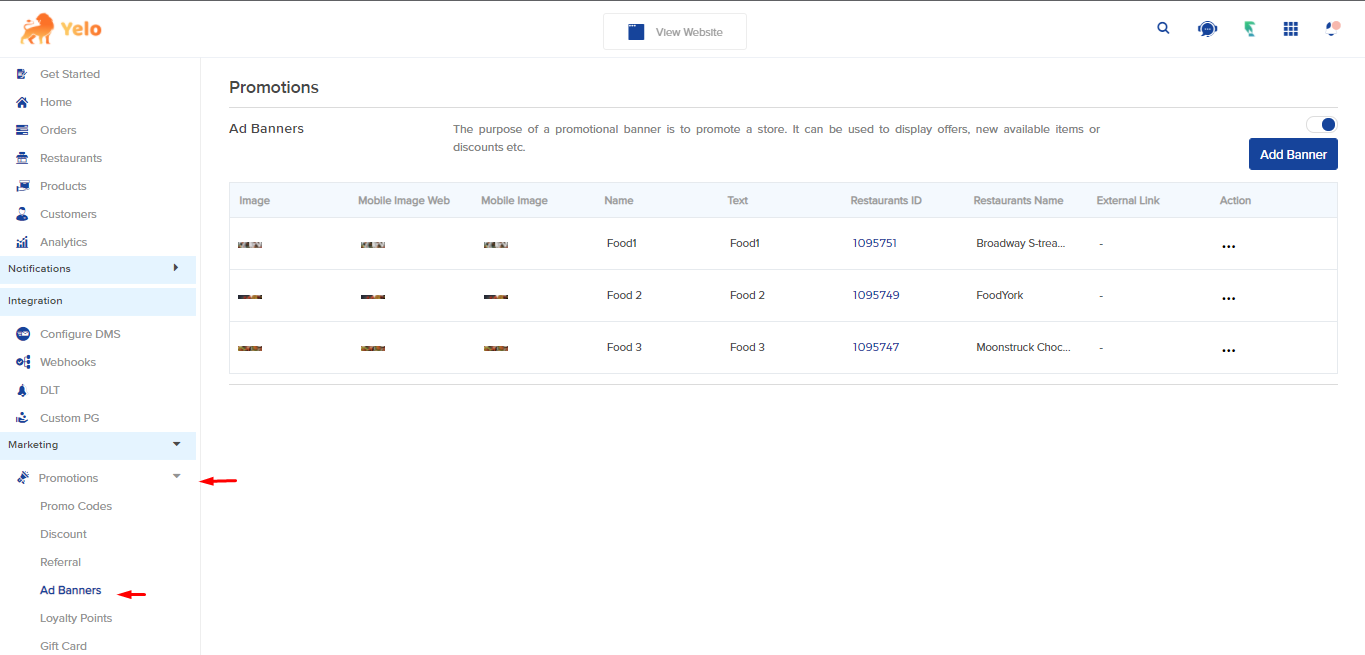Open the apps grid icon
This screenshot has width=1365, height=655.
[1290, 29]
